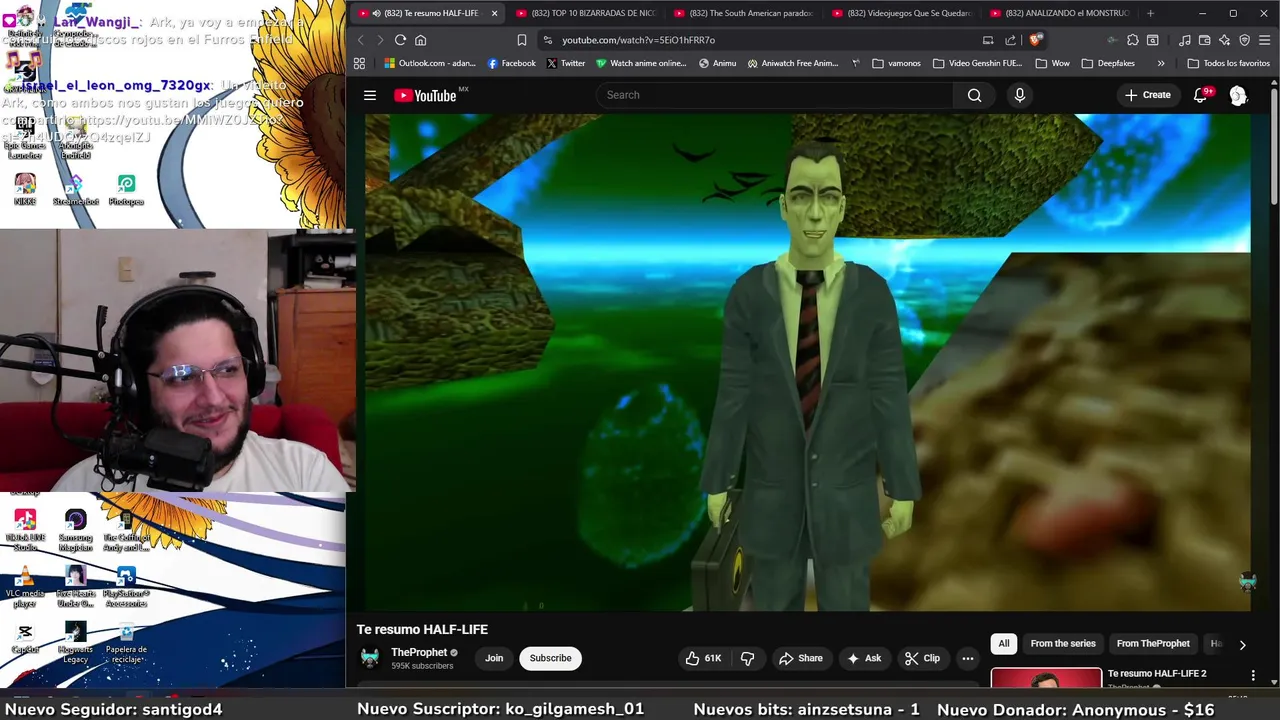The image size is (1280, 720).
Task: Dislike the Te resumo HALF-LIFE video
Action: point(748,658)
